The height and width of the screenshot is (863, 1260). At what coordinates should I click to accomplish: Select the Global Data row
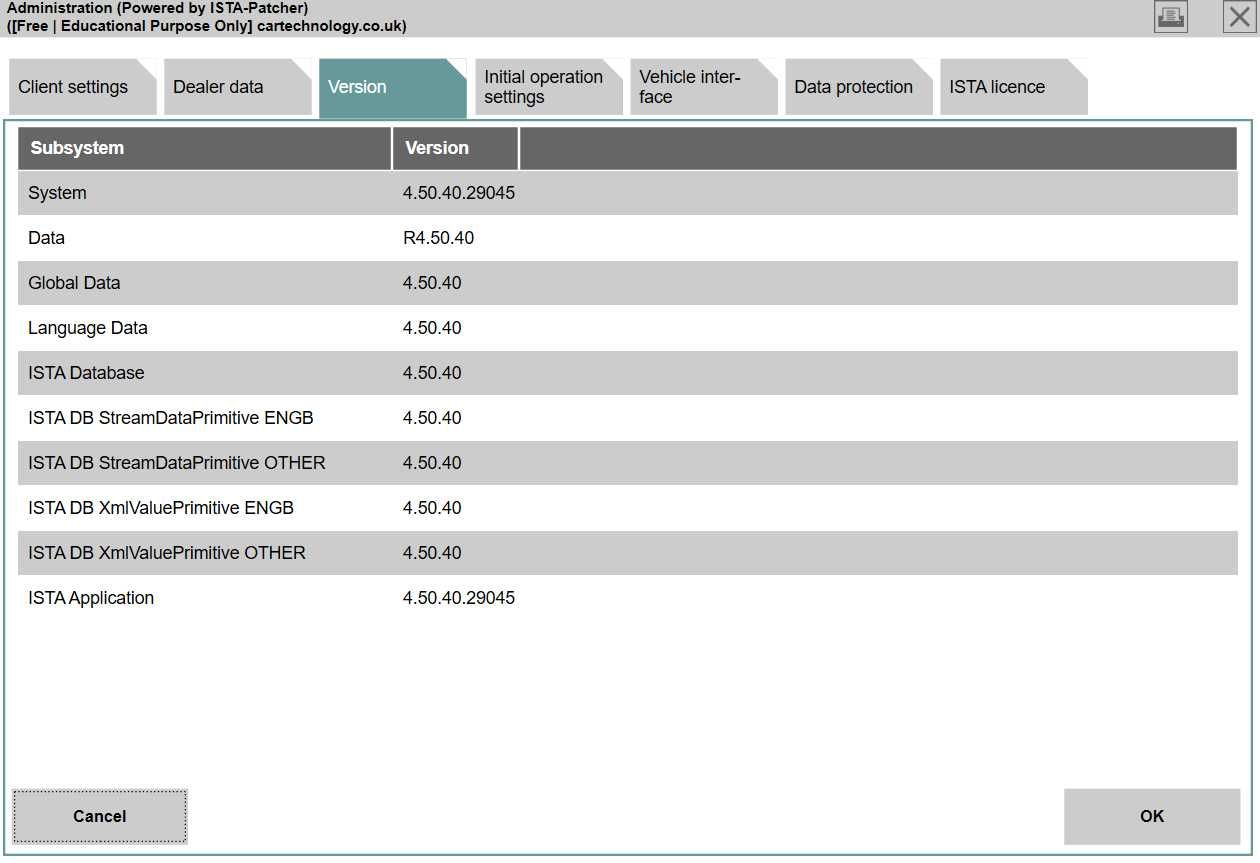(628, 283)
